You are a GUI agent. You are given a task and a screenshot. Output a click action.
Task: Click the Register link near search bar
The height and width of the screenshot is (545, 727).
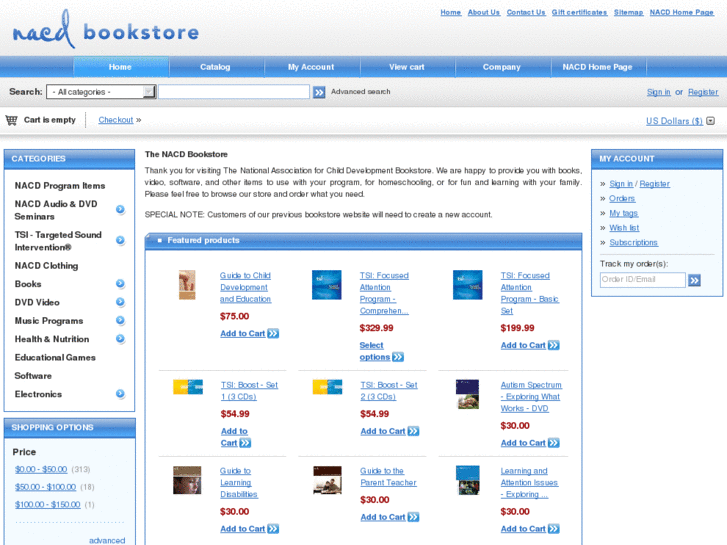pos(703,92)
